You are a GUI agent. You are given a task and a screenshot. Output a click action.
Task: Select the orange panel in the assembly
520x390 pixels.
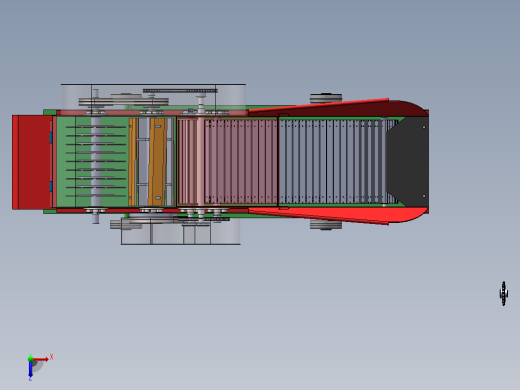tap(157, 162)
